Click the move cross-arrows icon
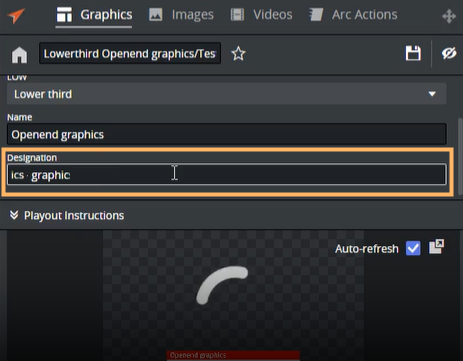Screen dimensions: 463x361 click(449, 16)
